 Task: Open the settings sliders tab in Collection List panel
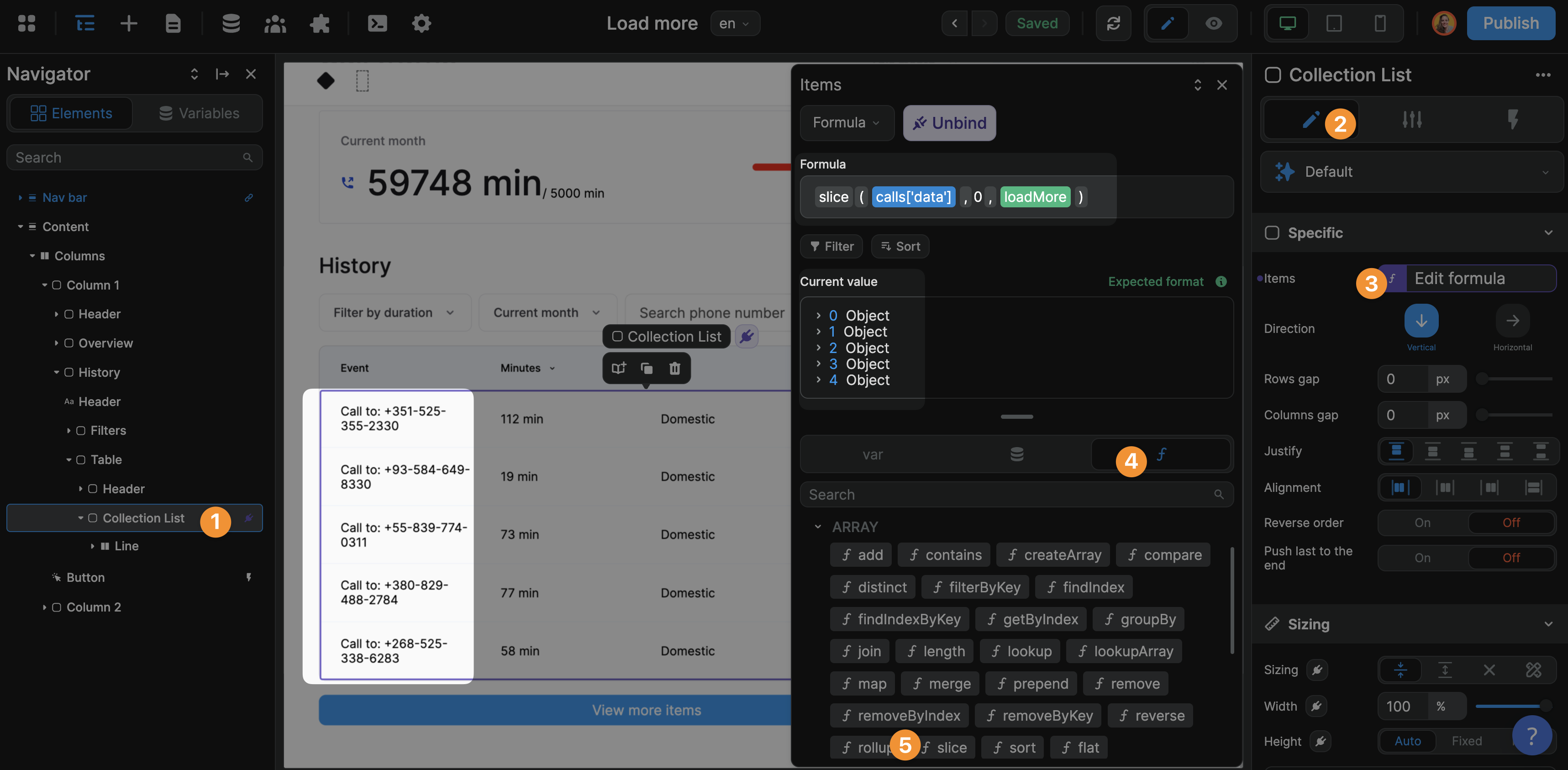tap(1411, 119)
